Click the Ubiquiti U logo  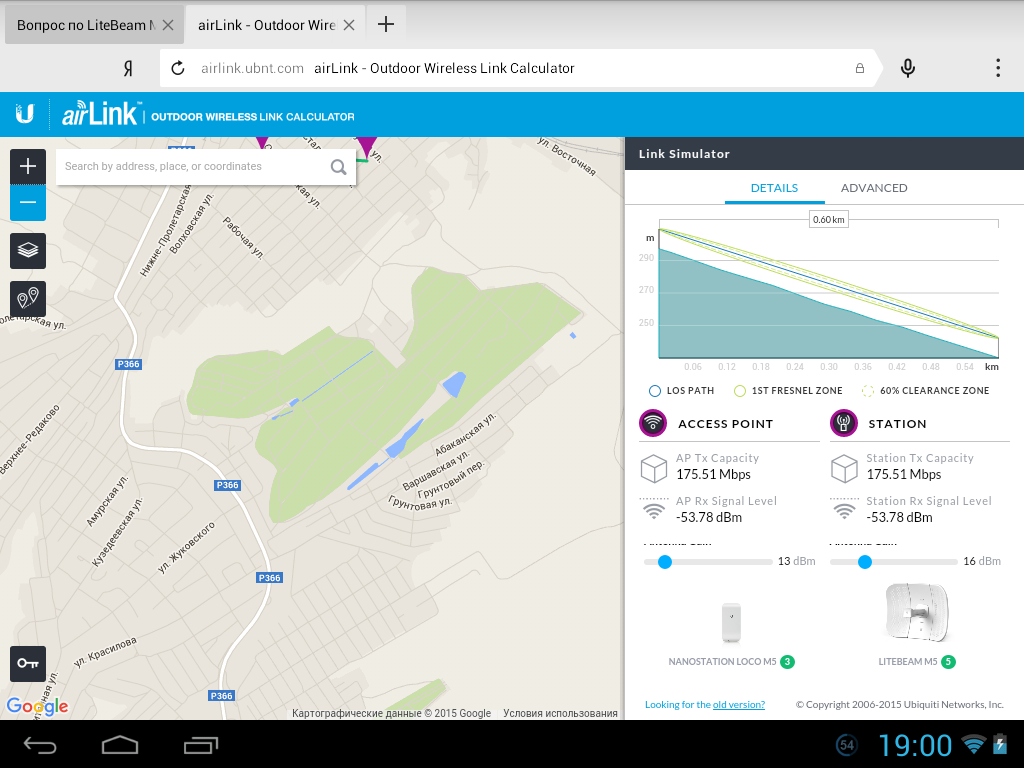(25, 114)
